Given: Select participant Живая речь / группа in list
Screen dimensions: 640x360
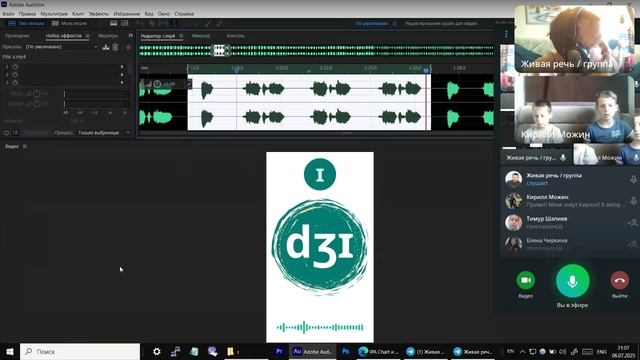Looking at the screenshot, I should coord(570,179).
